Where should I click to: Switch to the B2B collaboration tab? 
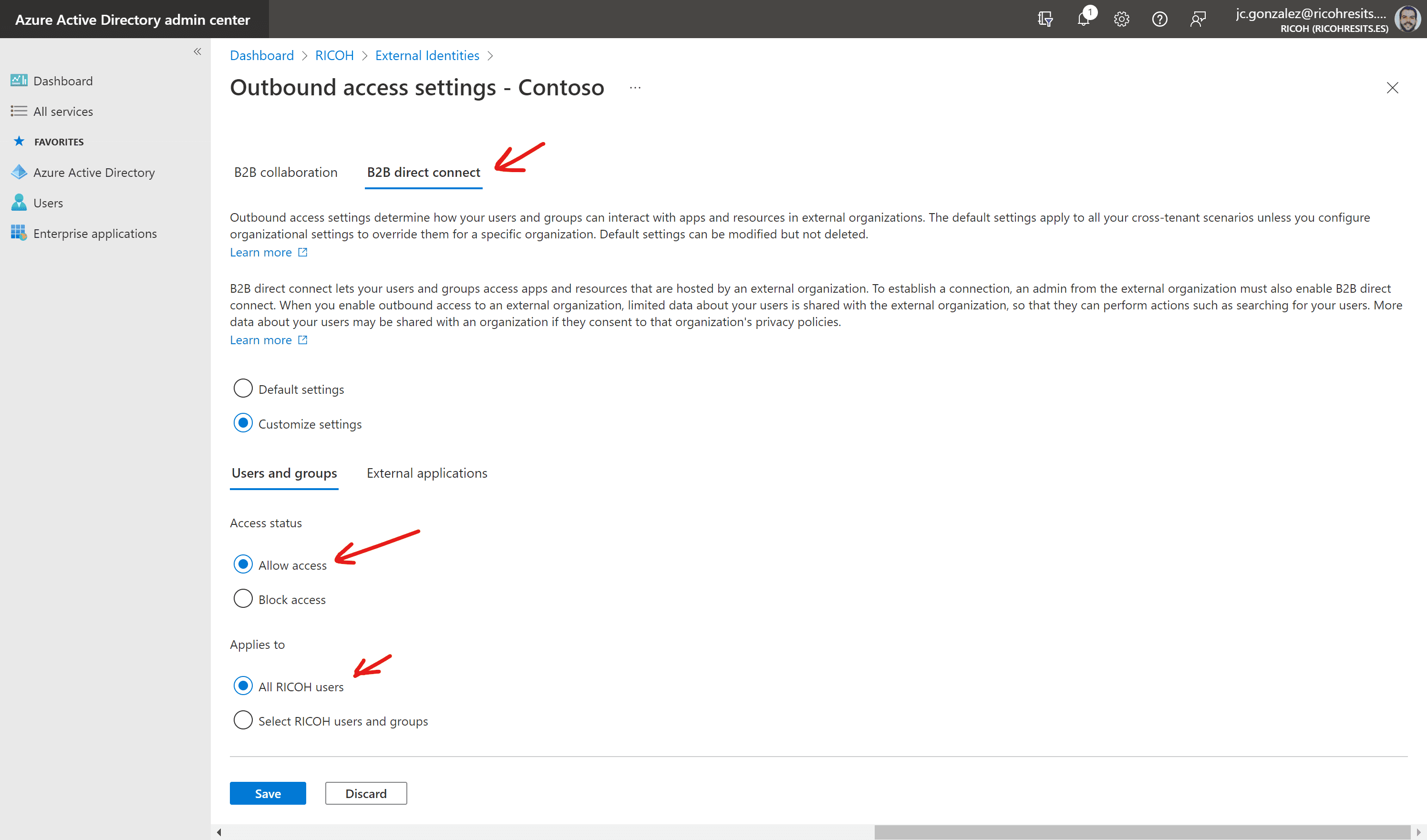point(285,172)
